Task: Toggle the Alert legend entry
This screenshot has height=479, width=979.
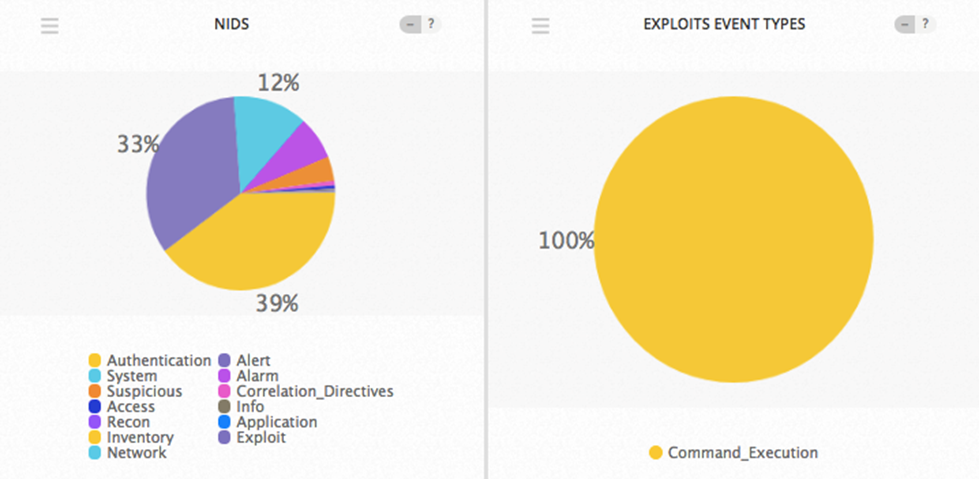Action: pyautogui.click(x=245, y=360)
